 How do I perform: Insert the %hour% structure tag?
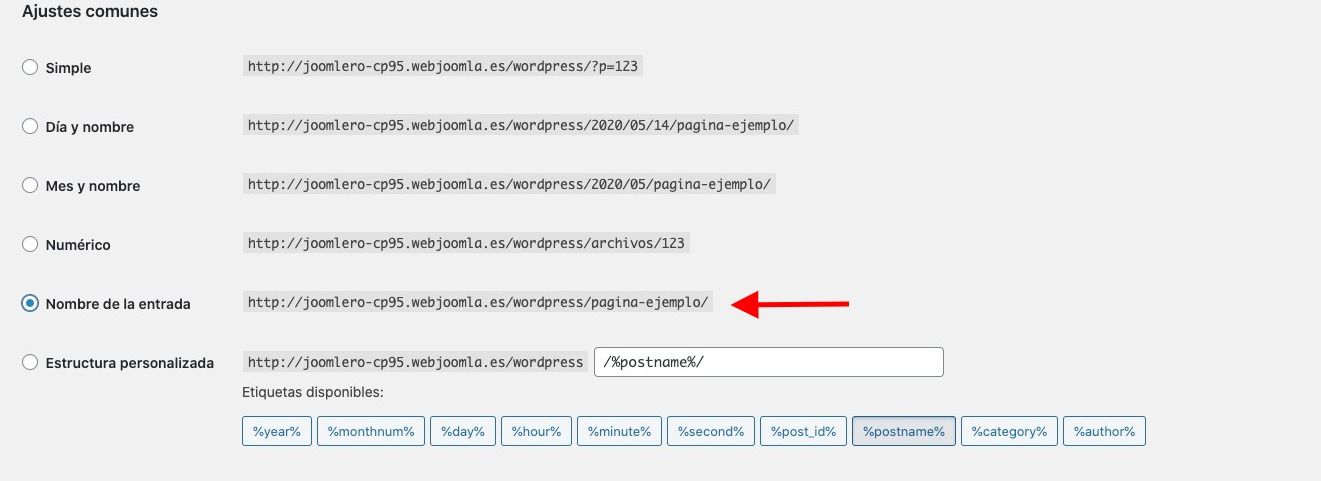coord(536,431)
